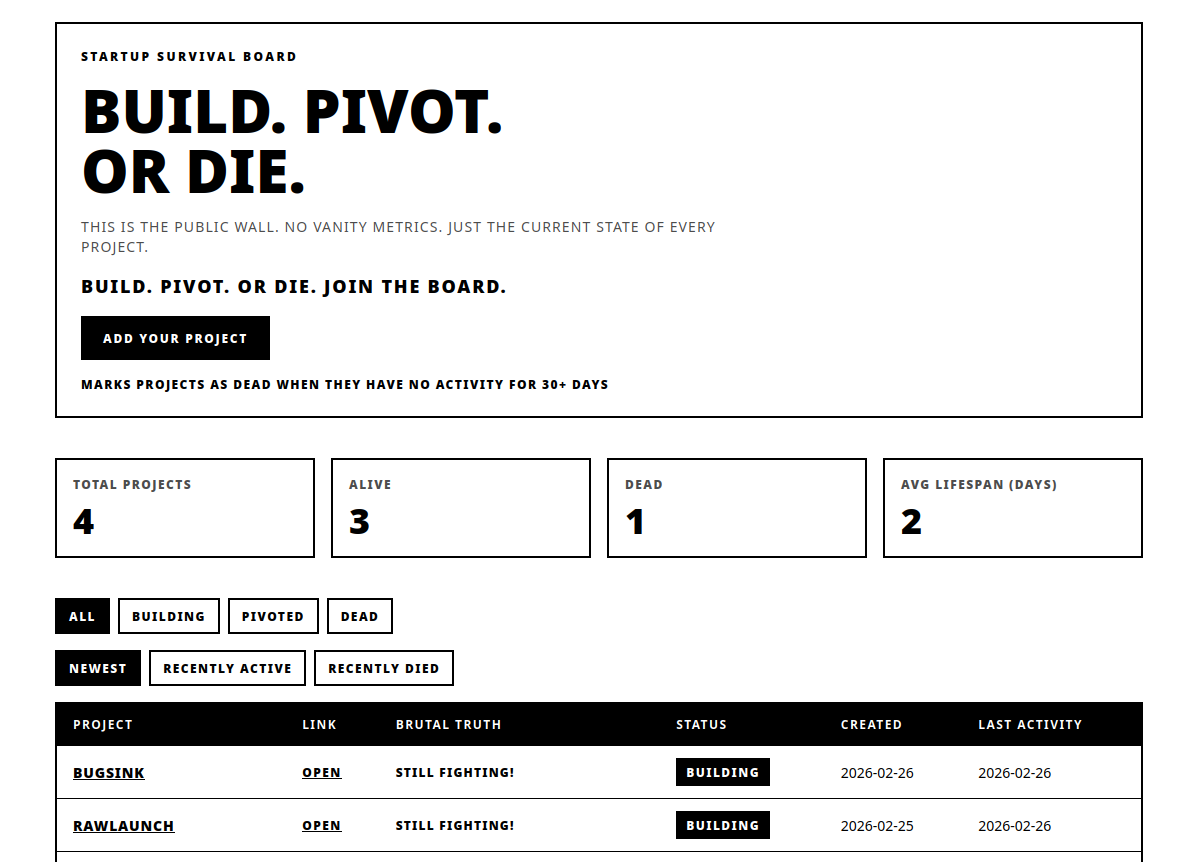Click the BUILDING badge on the BUGSINK row
The image size is (1177, 862).
pyautogui.click(x=723, y=772)
